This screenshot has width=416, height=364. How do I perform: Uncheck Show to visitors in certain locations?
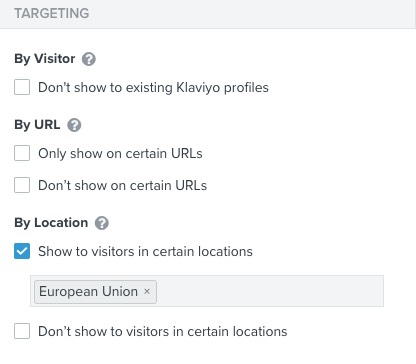[22, 251]
